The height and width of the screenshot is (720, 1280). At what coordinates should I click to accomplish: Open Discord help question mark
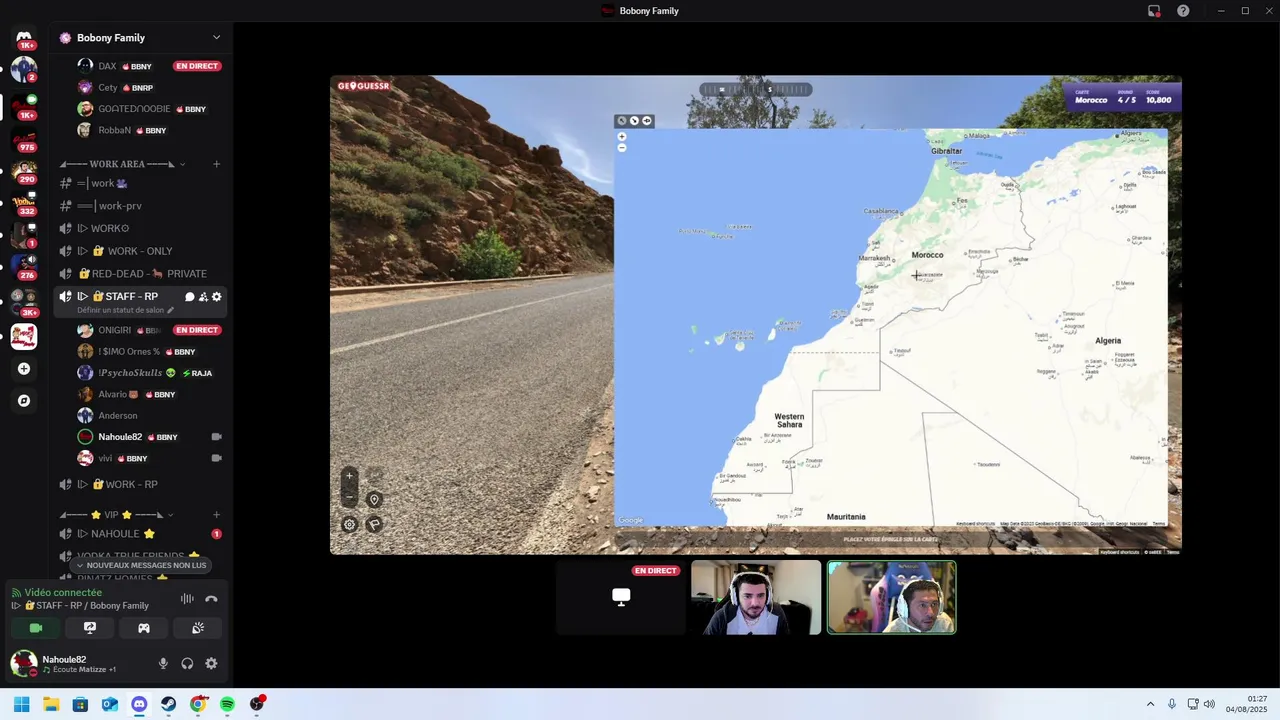[x=1183, y=11]
